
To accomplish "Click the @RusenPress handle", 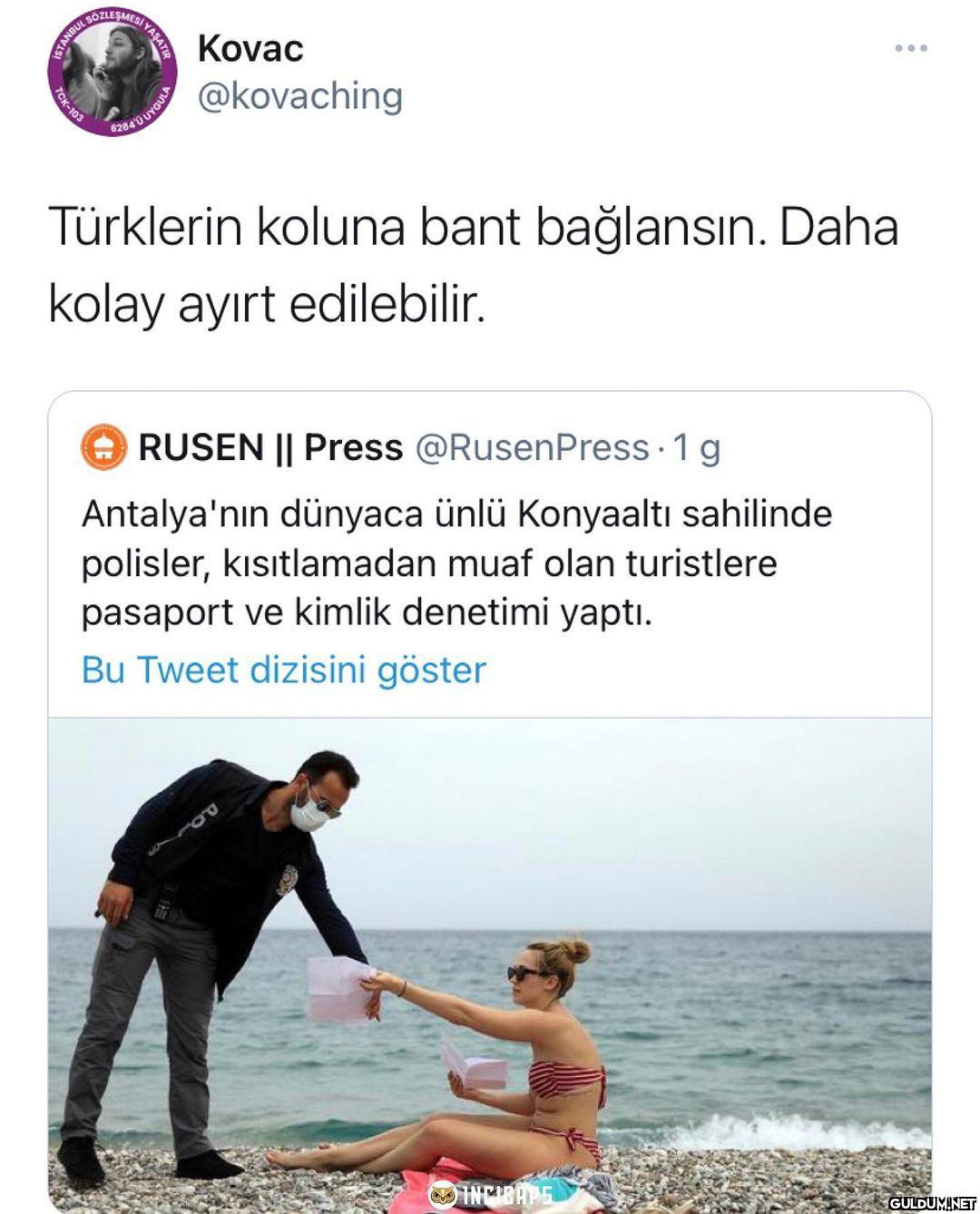I will 532,447.
